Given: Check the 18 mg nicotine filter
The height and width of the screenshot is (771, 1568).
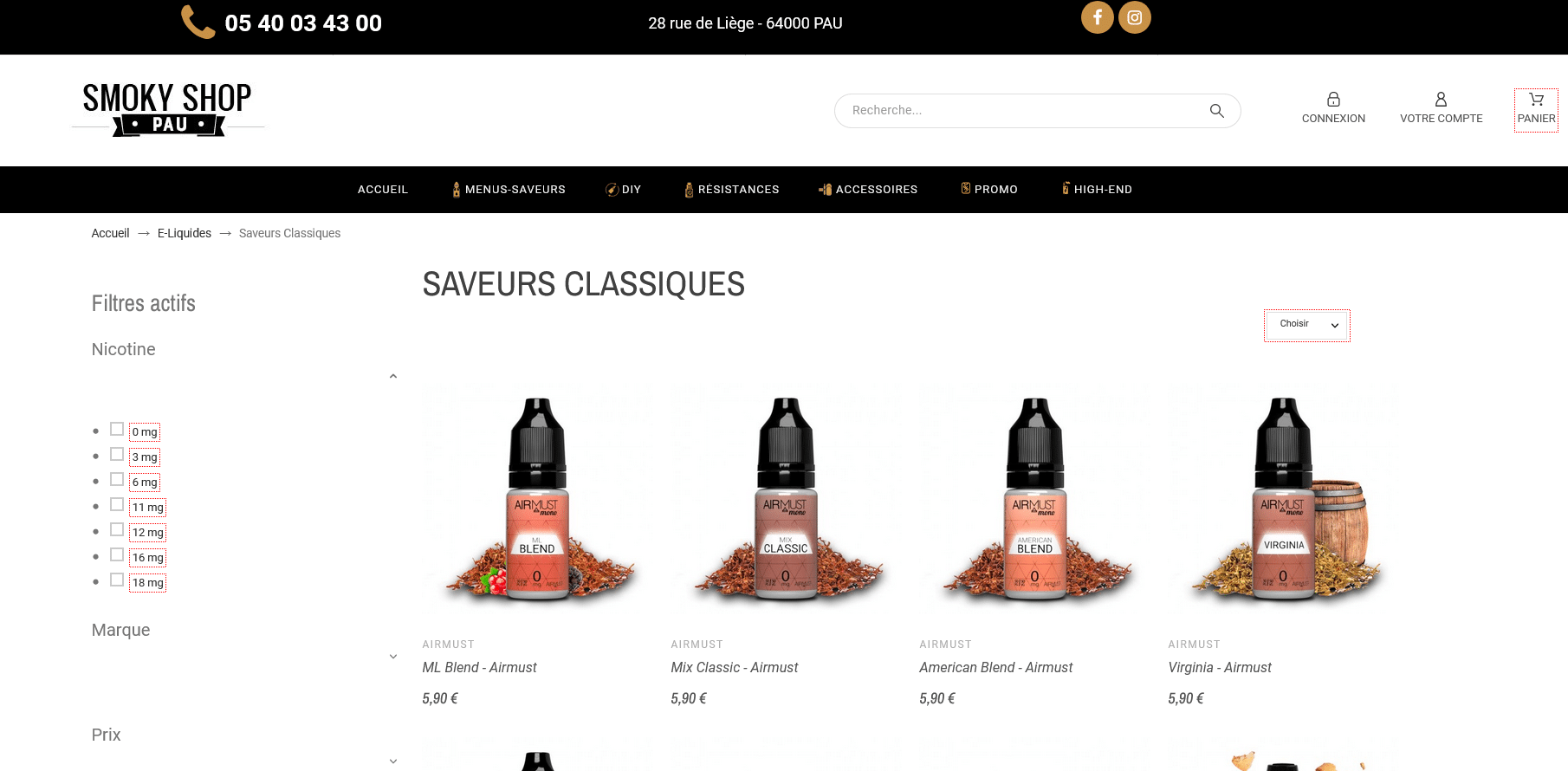Looking at the screenshot, I should click(x=117, y=580).
